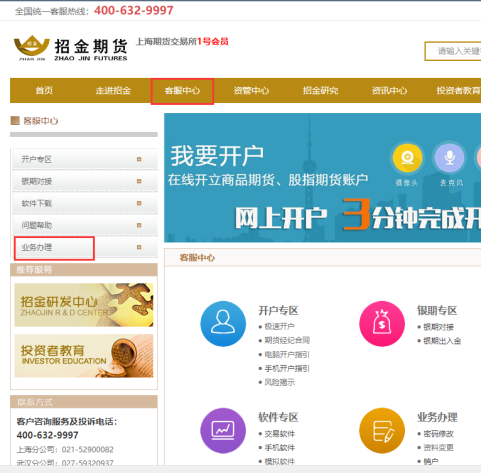The height and width of the screenshot is (473, 481).
Task: Go to 首页 in navigation bar
Action: (44, 91)
